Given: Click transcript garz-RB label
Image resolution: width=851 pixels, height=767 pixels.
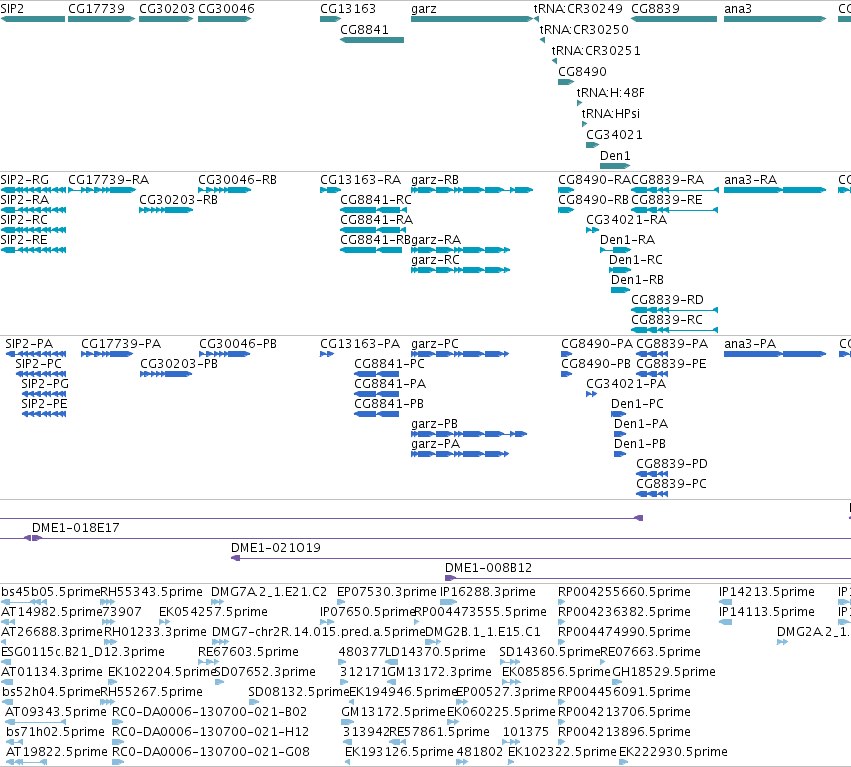Looking at the screenshot, I should [435, 180].
